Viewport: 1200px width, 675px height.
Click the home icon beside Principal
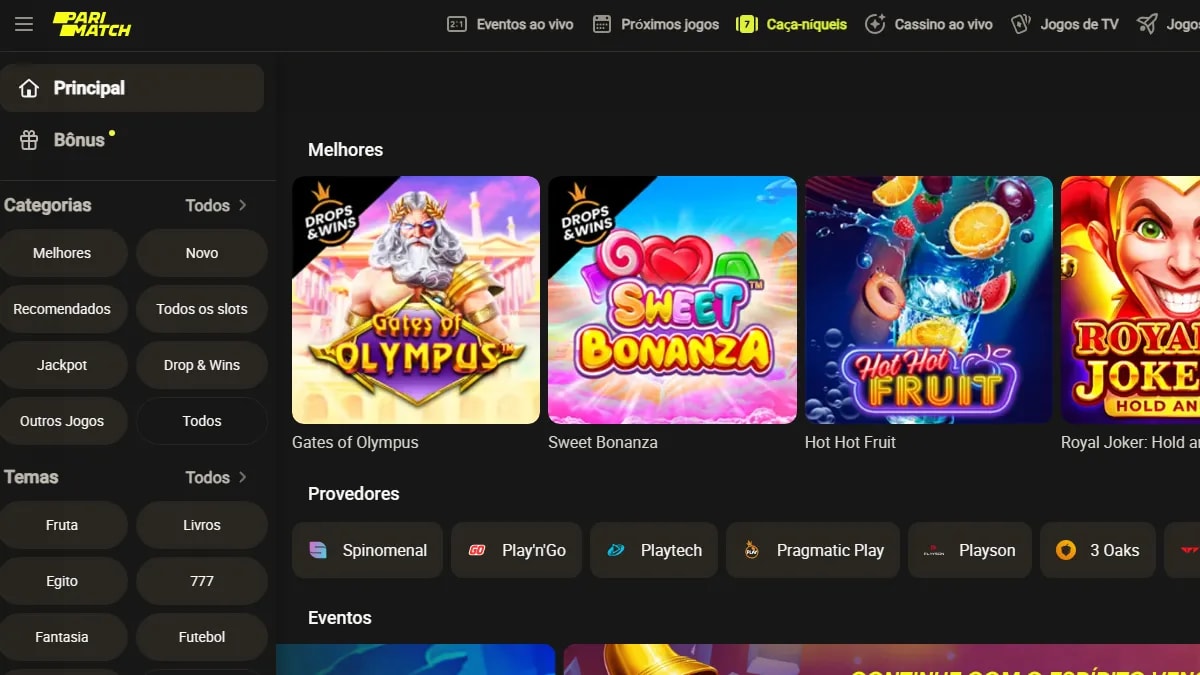[x=29, y=88]
